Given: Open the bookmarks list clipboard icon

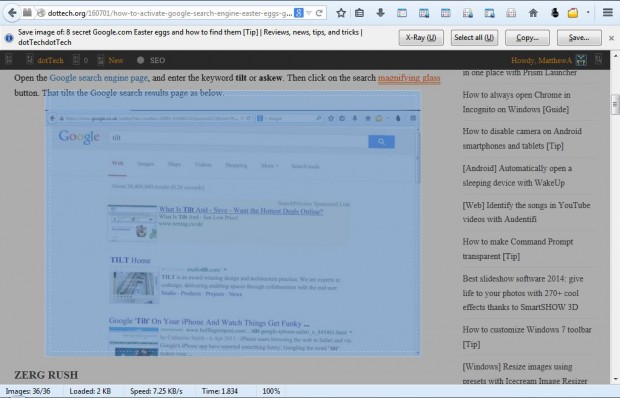Looking at the screenshot, I should tap(359, 13).
